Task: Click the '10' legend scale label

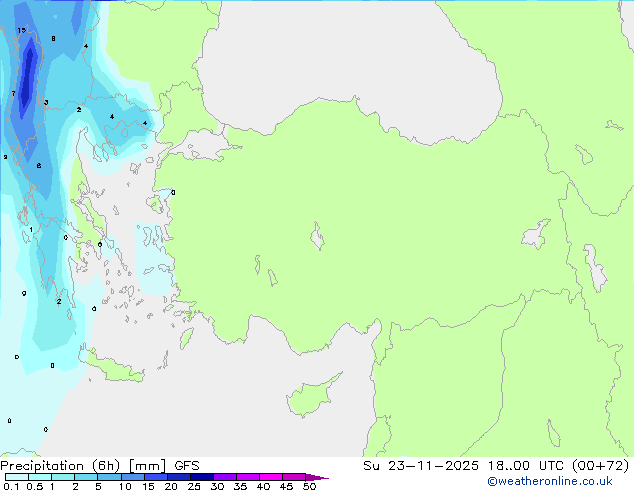Action: tap(125, 486)
